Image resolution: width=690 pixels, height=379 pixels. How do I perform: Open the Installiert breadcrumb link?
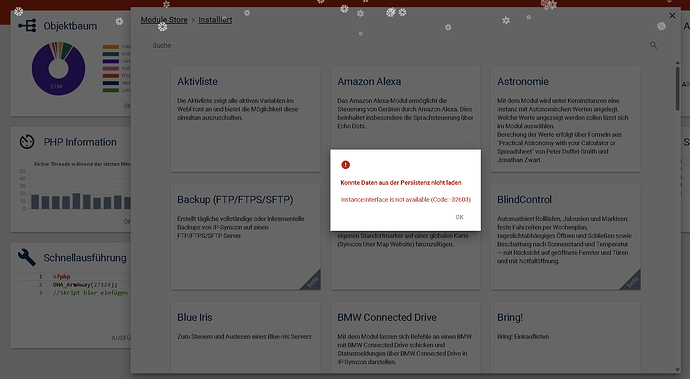pos(215,20)
